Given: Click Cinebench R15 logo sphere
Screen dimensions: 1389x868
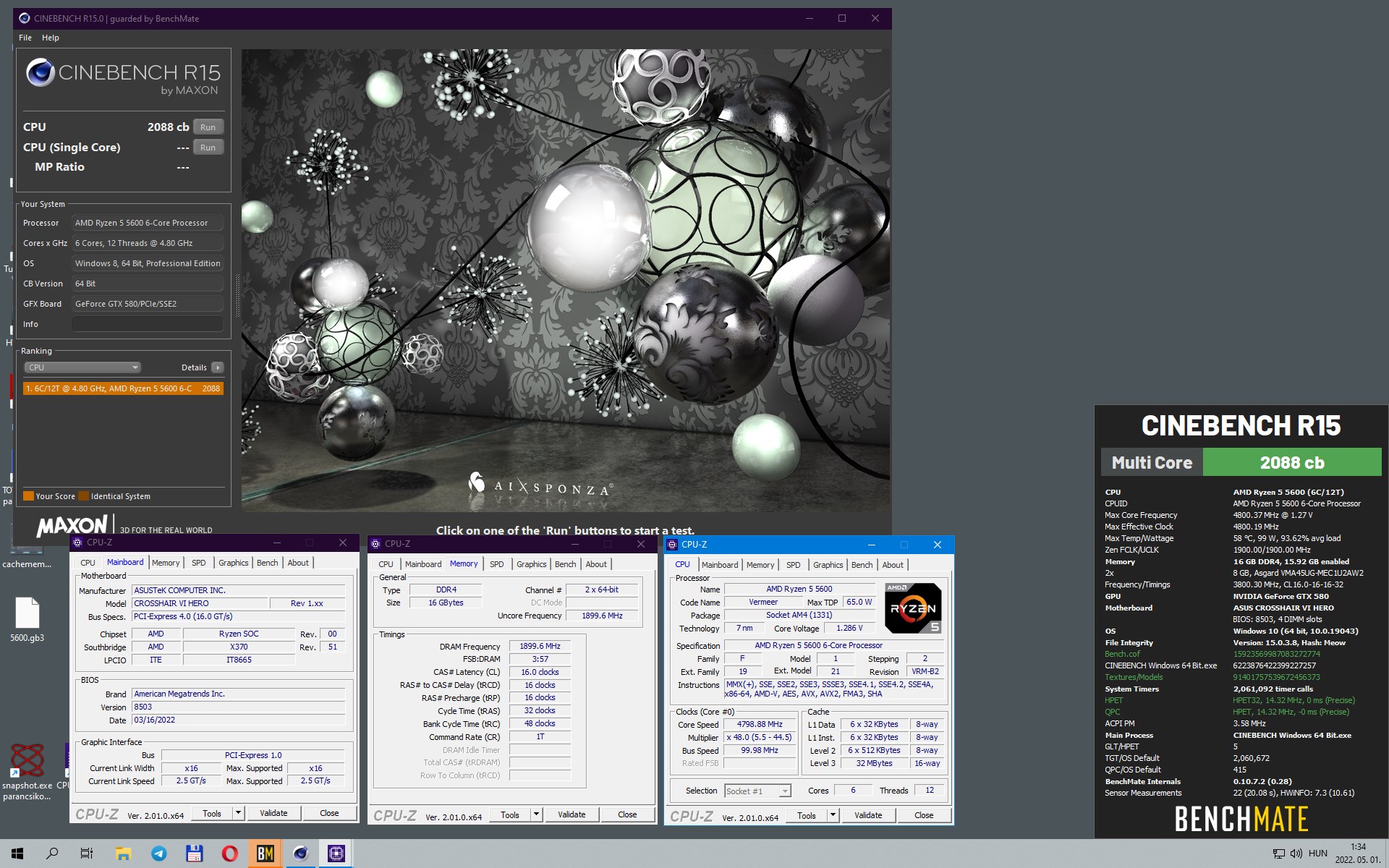Looking at the screenshot, I should [41, 73].
